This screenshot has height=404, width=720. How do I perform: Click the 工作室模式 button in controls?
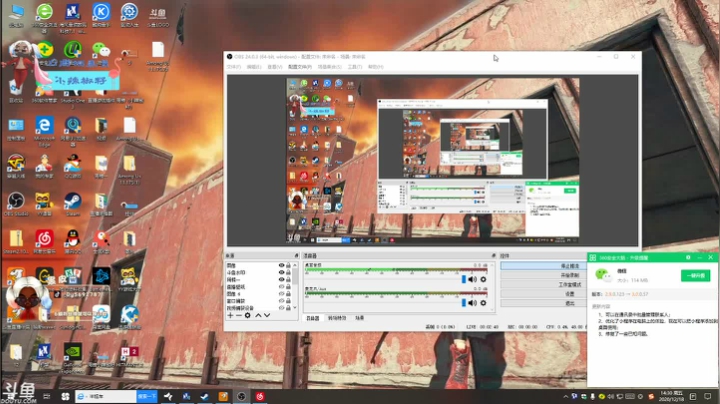543,285
